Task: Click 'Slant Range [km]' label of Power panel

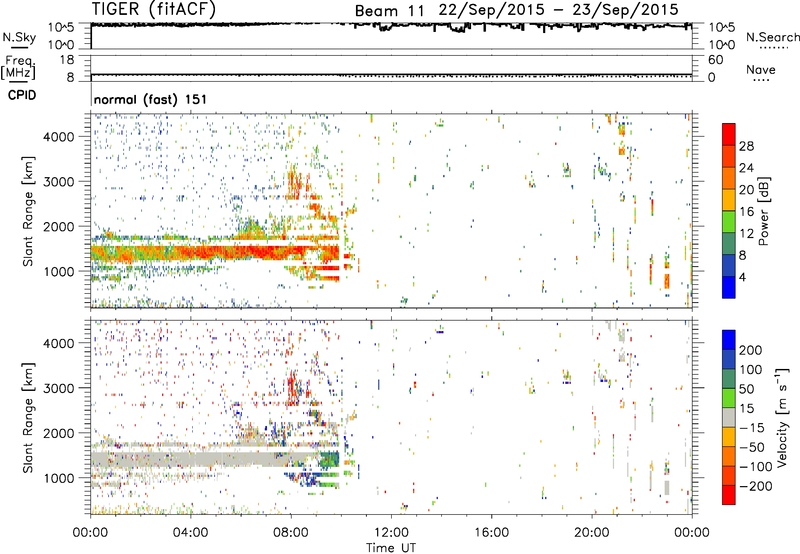Action: (28, 211)
